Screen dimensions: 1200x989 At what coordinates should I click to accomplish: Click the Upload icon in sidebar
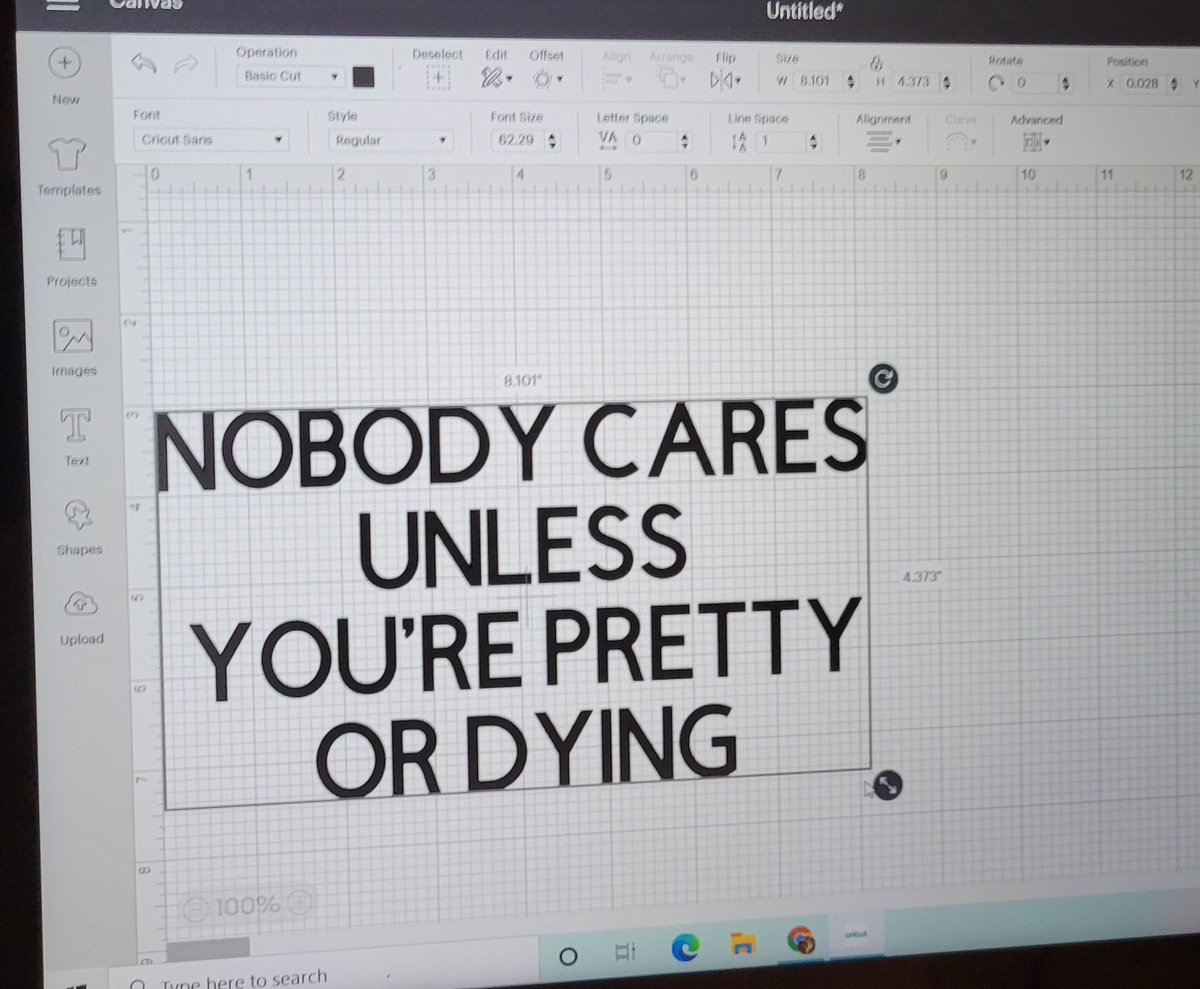[x=81, y=604]
